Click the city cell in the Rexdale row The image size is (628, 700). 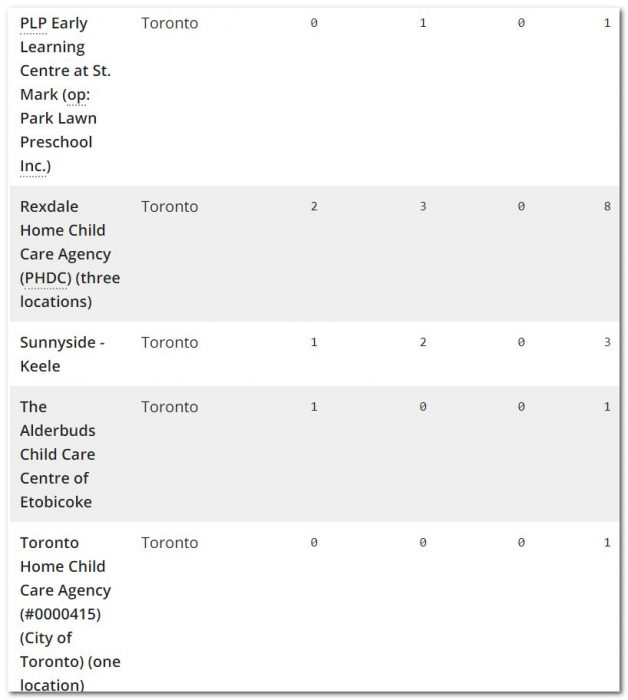169,207
